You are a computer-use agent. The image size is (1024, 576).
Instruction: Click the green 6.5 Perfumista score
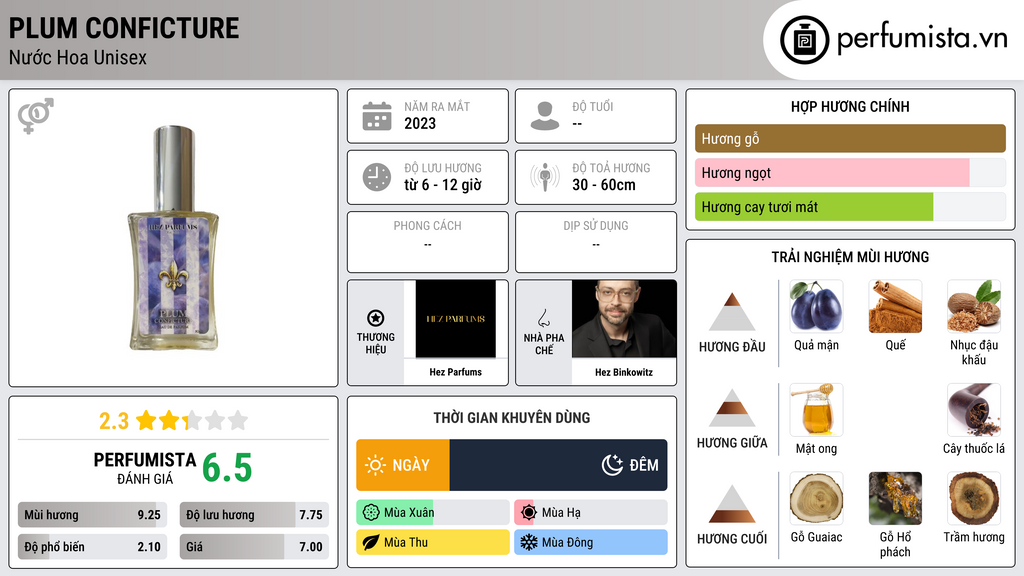coord(227,468)
